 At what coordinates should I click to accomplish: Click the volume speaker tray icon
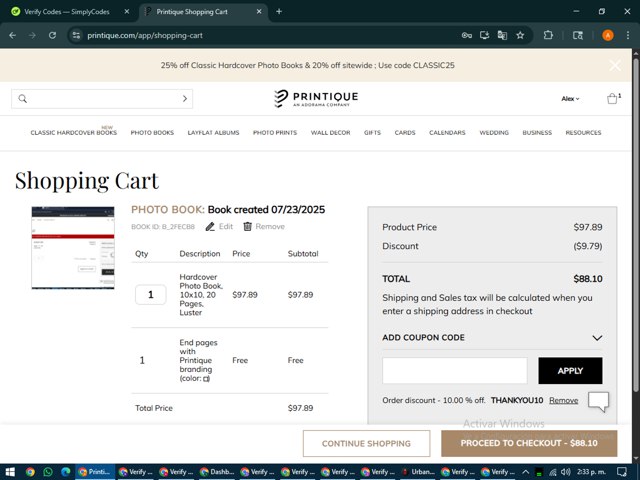(x=565, y=472)
